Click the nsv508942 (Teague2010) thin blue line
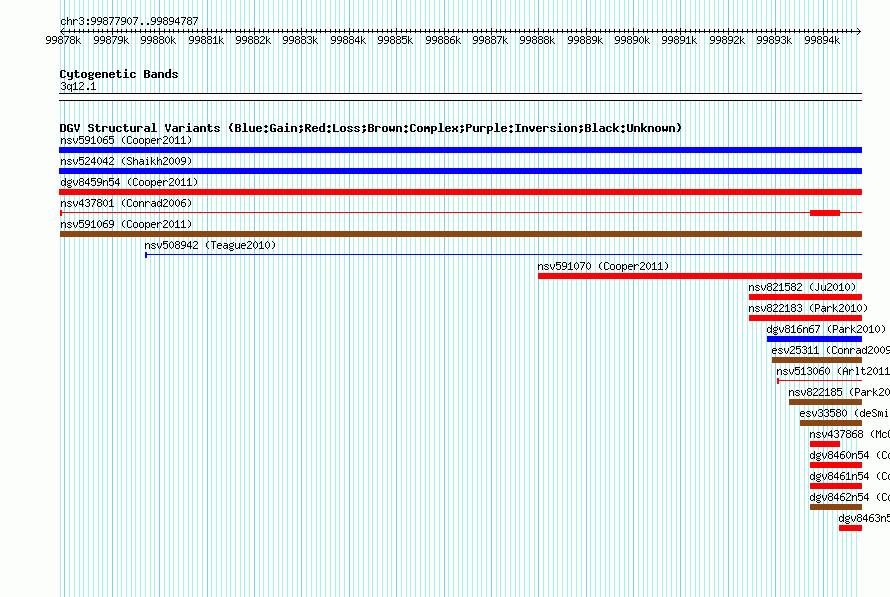 tap(503, 255)
